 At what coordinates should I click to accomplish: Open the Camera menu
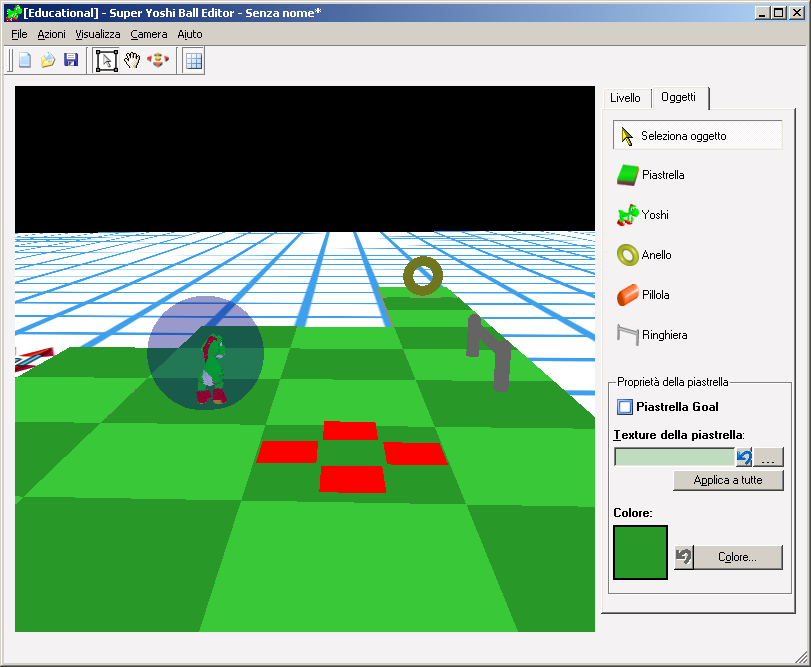click(x=148, y=34)
